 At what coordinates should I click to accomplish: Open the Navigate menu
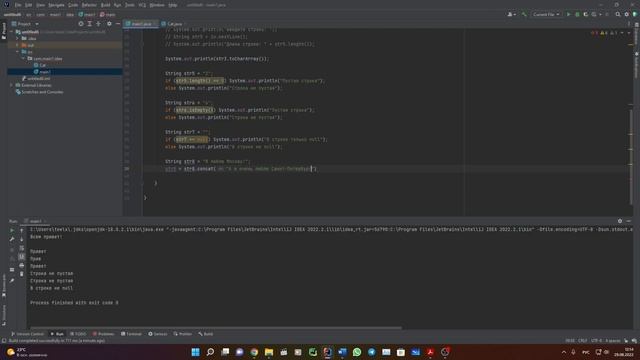click(x=56, y=5)
